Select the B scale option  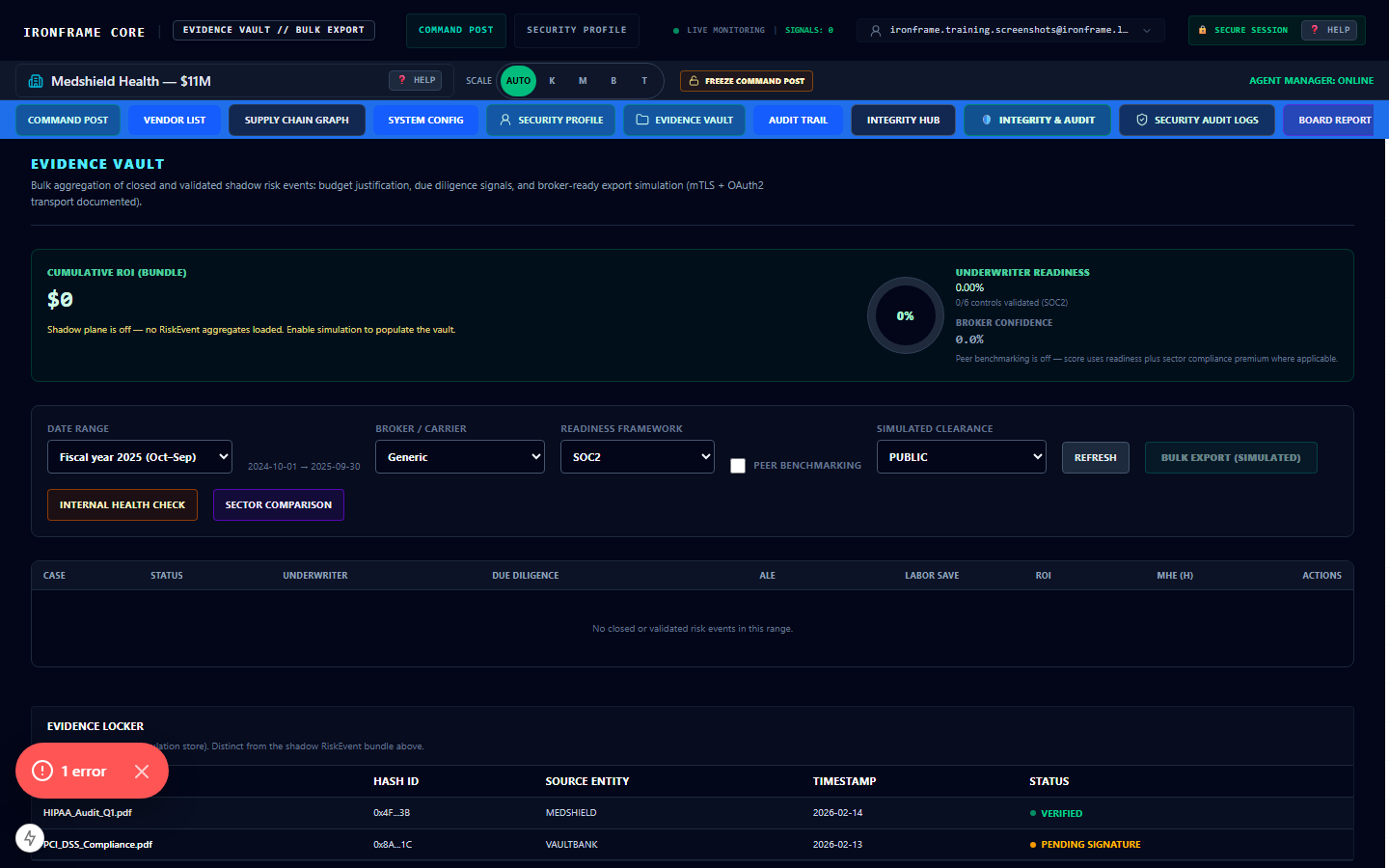tap(613, 81)
